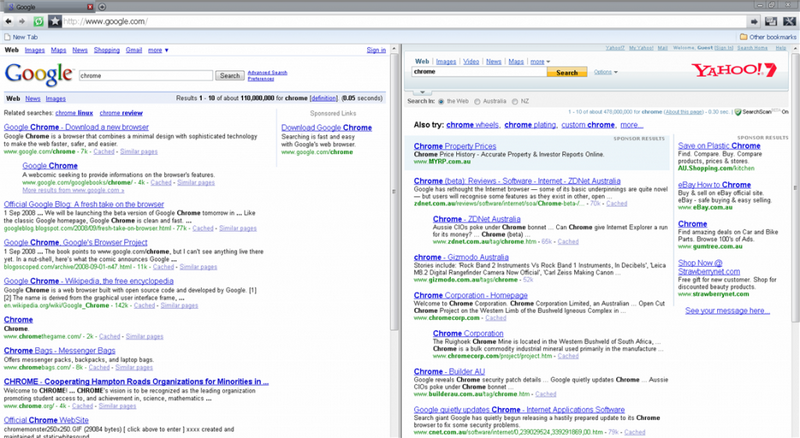Click the Google pane vertical scrollbar
Viewport: 800px width, 438px height.
(394, 191)
